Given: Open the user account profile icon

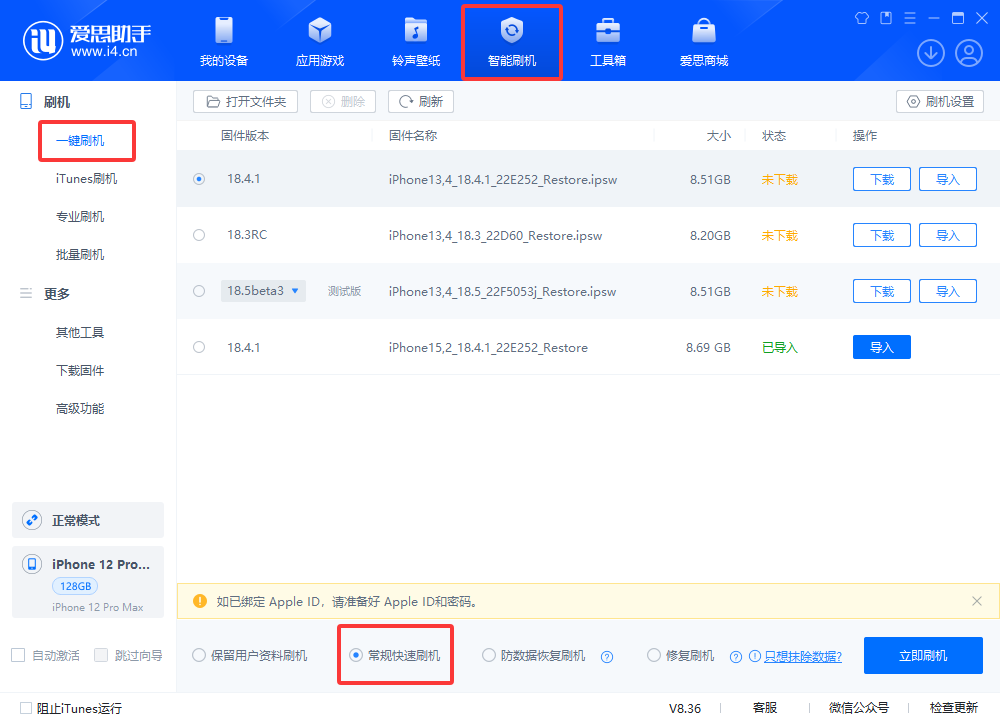Looking at the screenshot, I should (968, 53).
